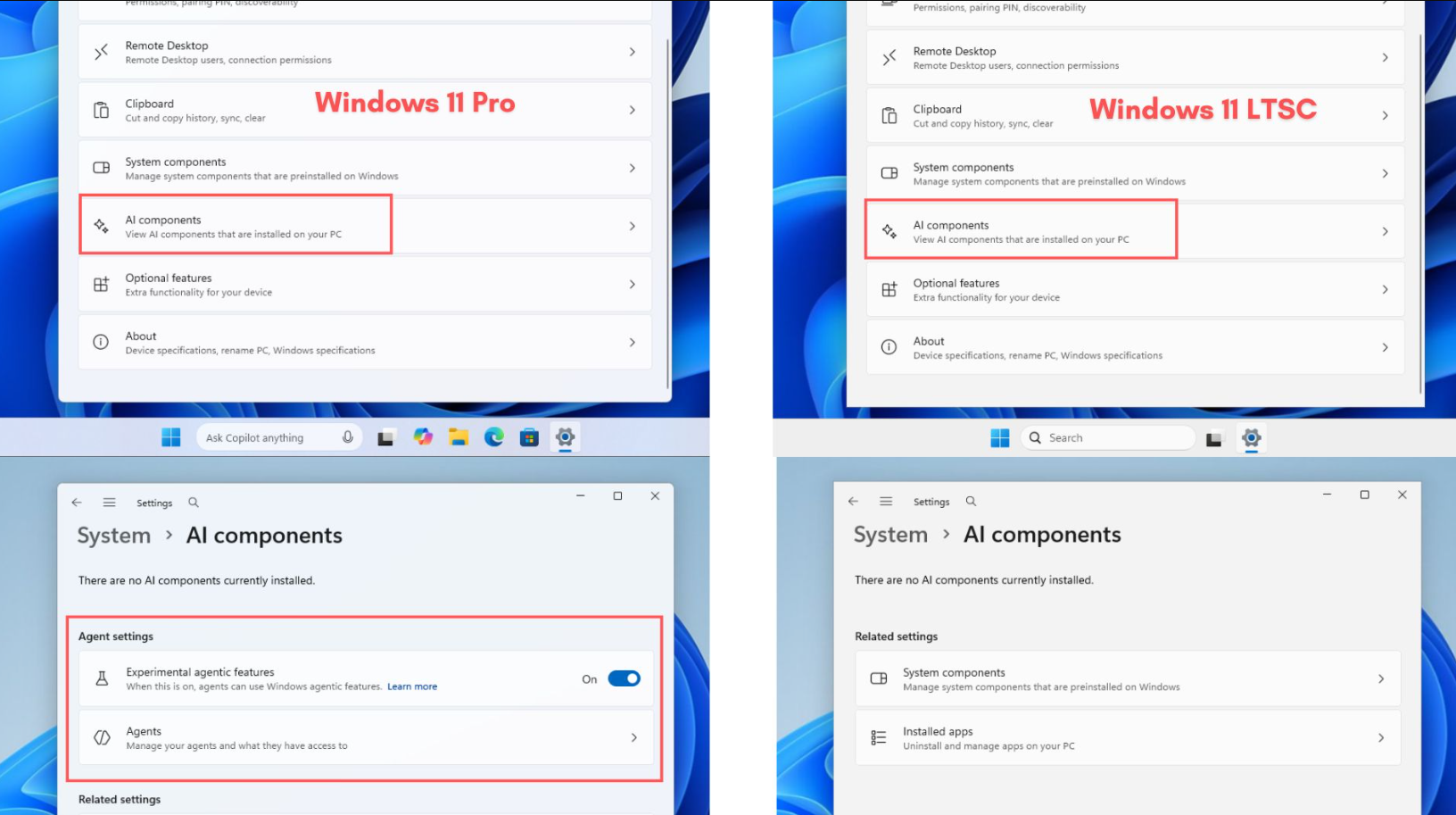Click the Settings gear on the LTSC taskbar
This screenshot has width=1456, height=815.
[1252, 438]
